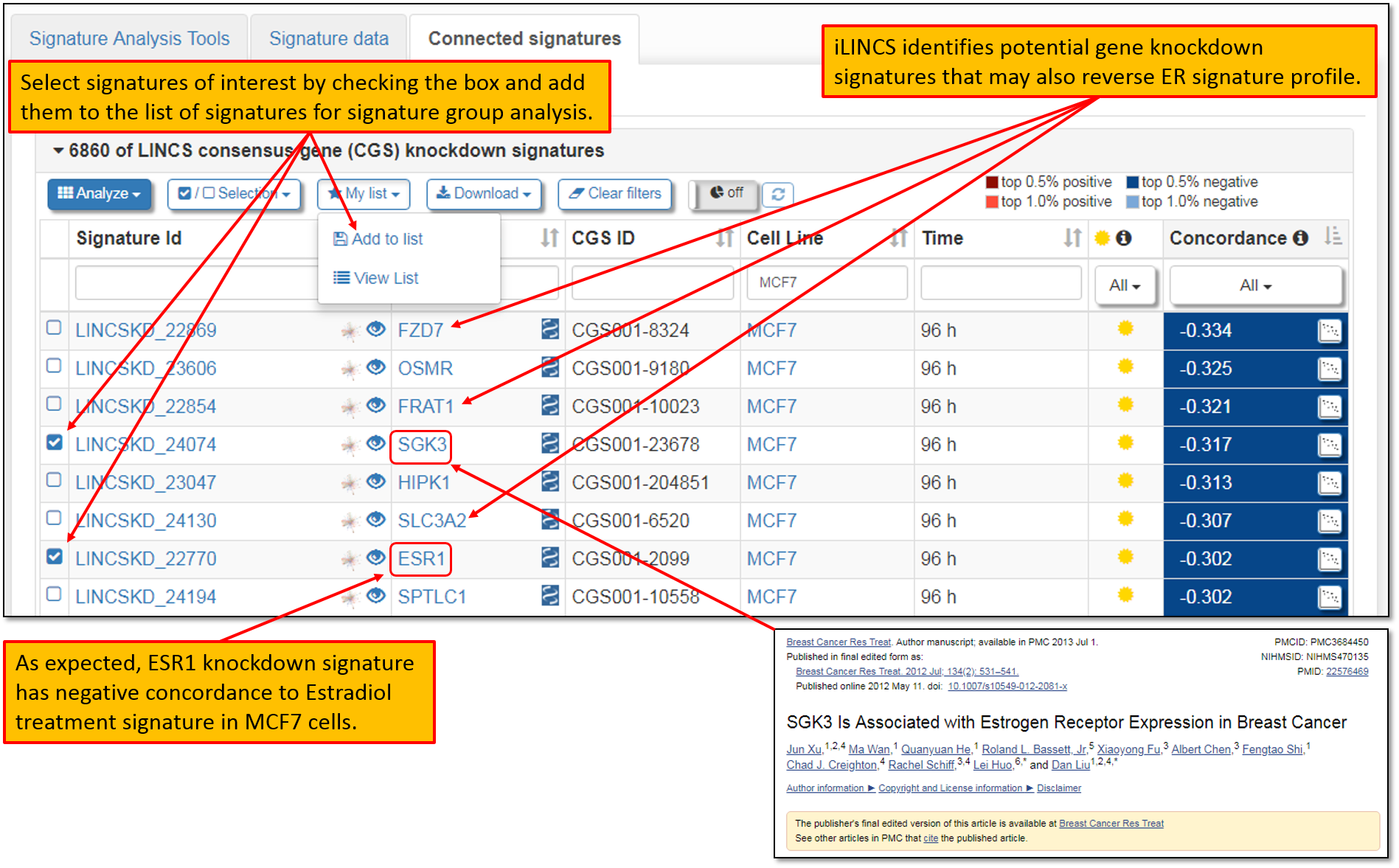Click the top 0.5% positive color swatch
The width and height of the screenshot is (1399, 868).
coord(992,182)
